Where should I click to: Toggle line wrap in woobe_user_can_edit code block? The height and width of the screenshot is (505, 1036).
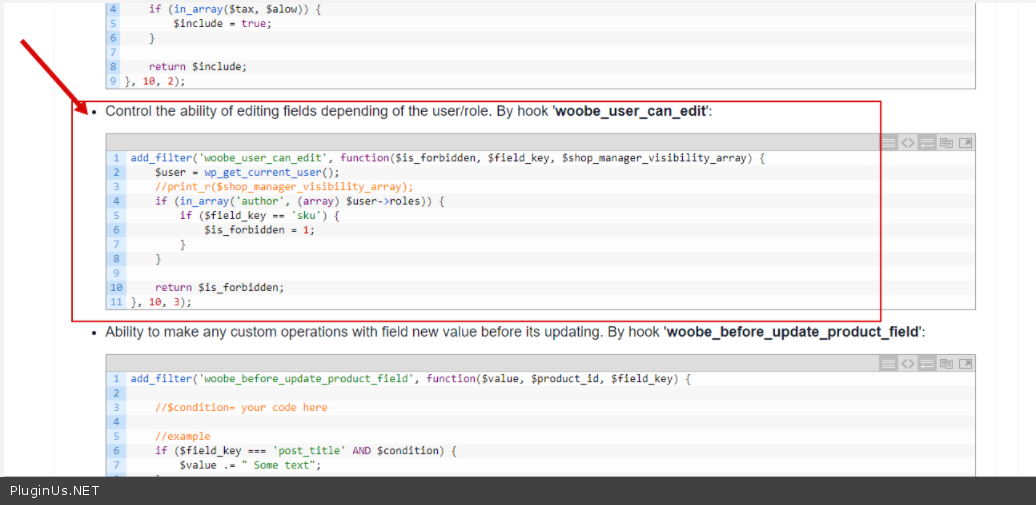(927, 143)
